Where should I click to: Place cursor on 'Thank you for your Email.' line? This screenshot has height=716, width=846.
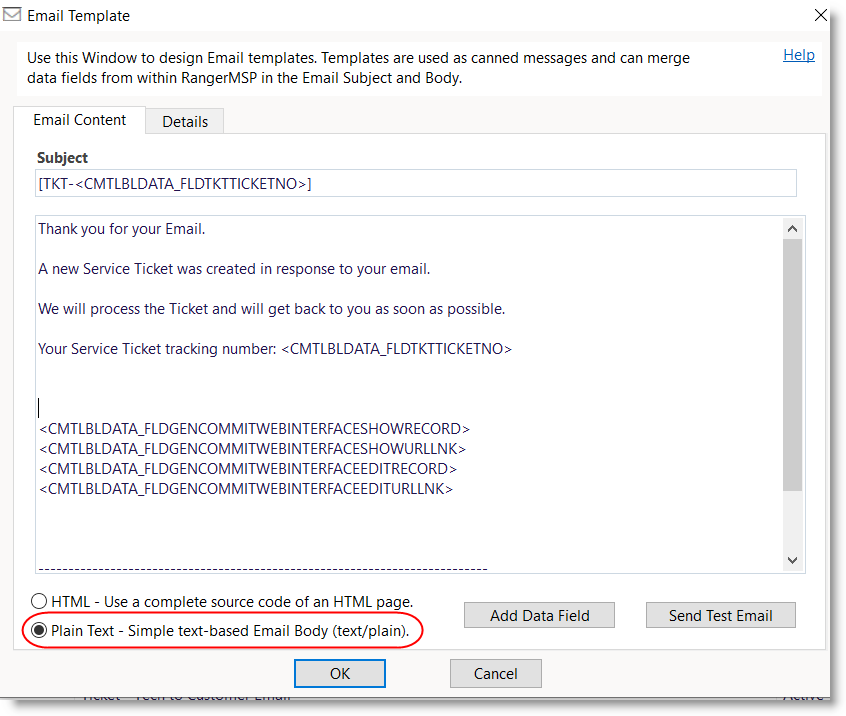click(x=121, y=229)
